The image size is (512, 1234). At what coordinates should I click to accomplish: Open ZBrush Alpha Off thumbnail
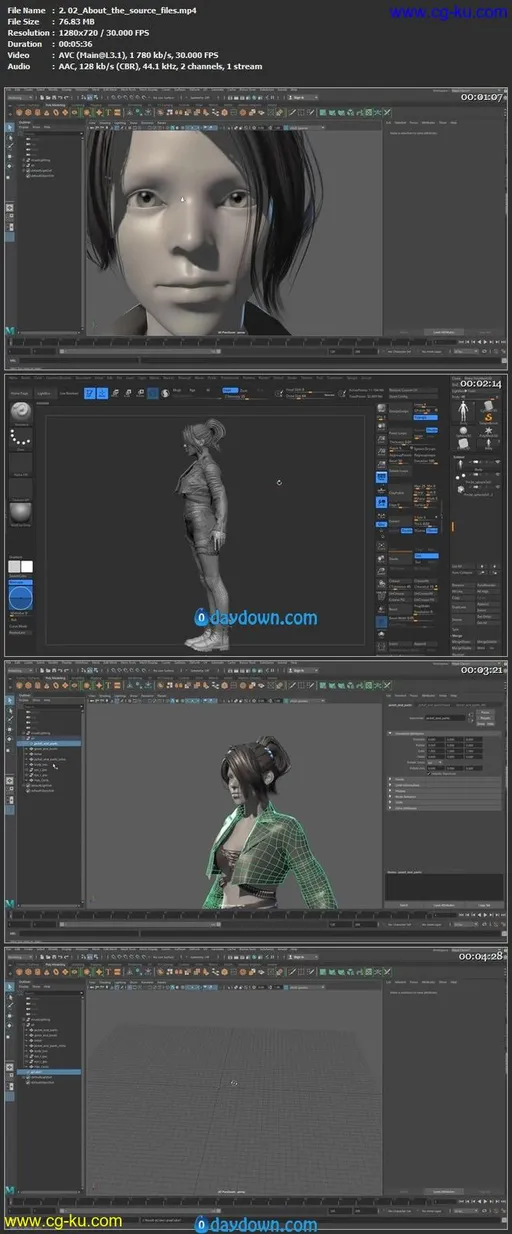click(21, 462)
